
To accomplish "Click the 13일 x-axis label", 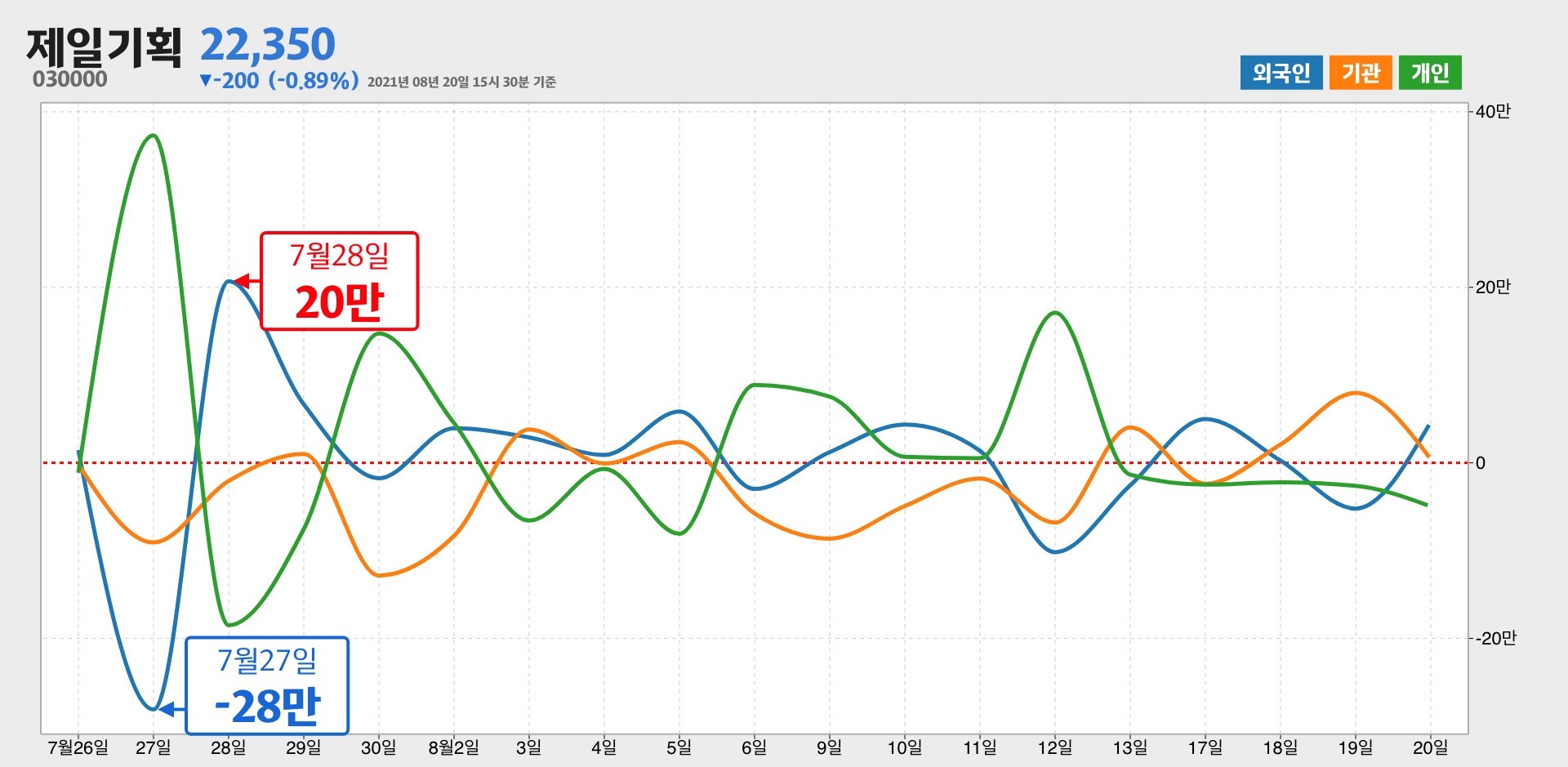I will [1130, 747].
